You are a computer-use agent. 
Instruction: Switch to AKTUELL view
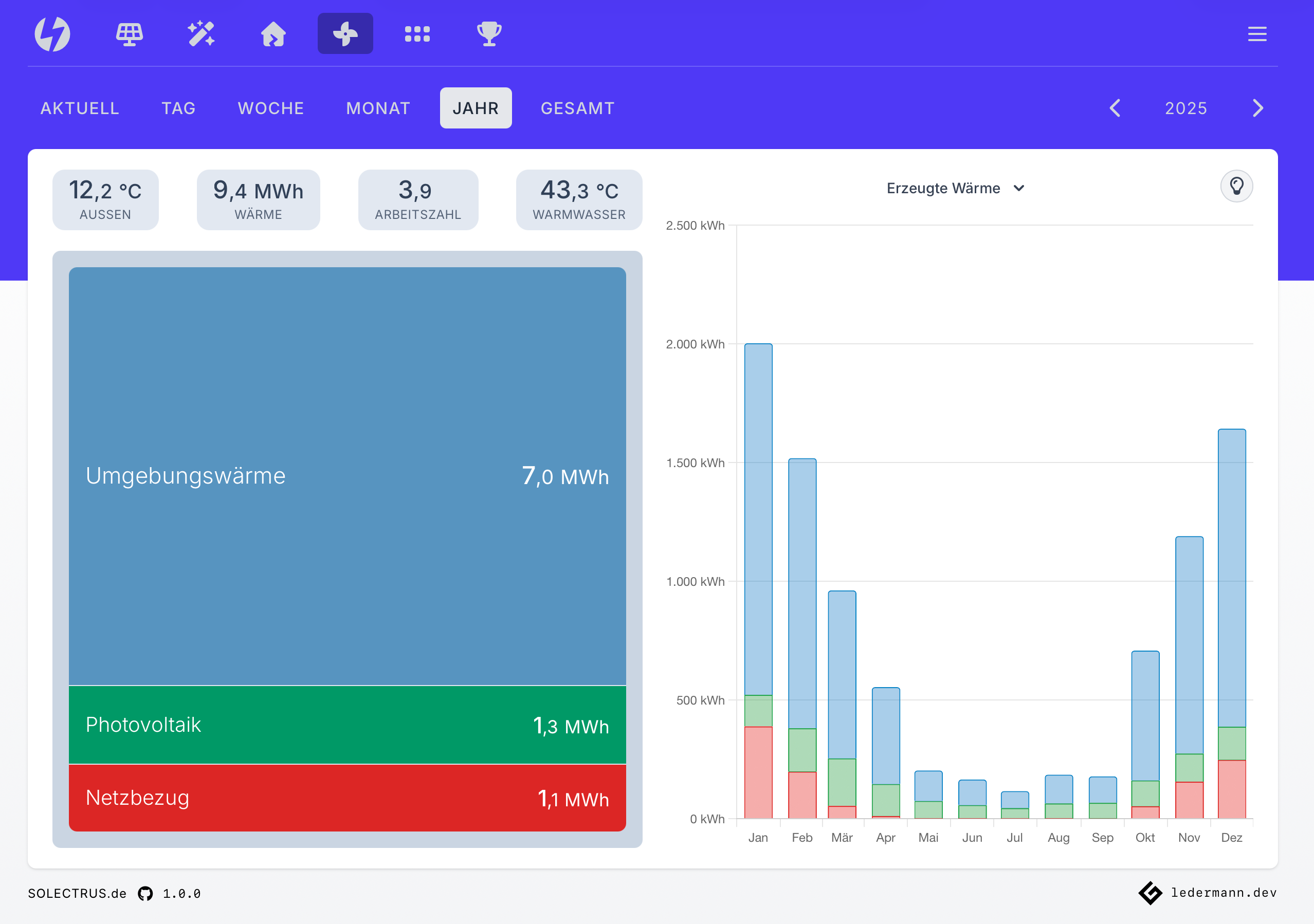(x=80, y=107)
